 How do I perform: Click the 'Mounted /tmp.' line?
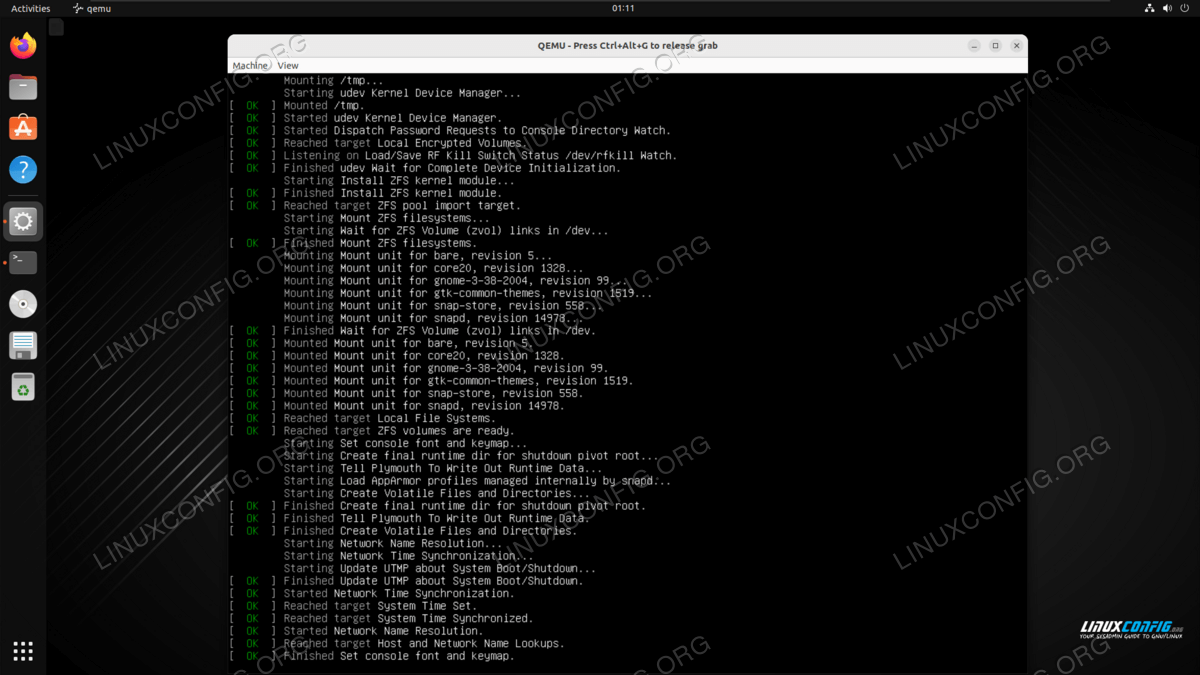[324, 105]
